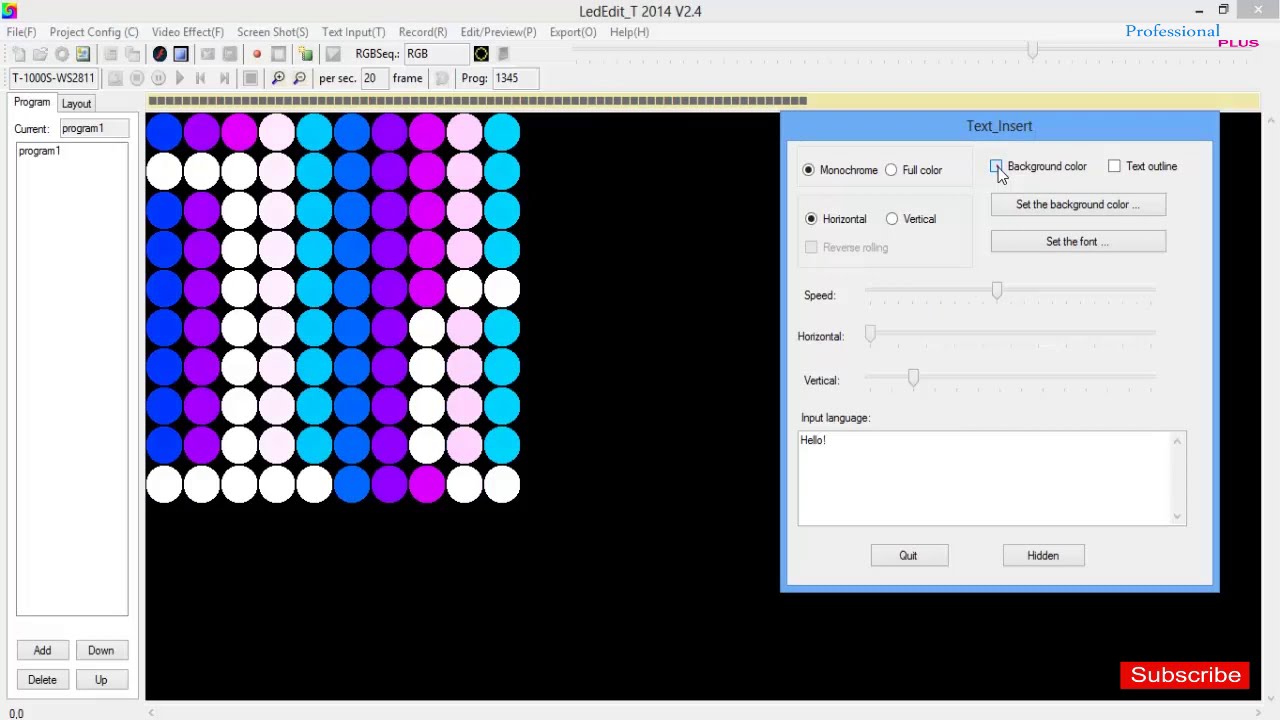The height and width of the screenshot is (720, 1280).
Task: Click the Vertical position slider handle
Action: click(x=913, y=377)
